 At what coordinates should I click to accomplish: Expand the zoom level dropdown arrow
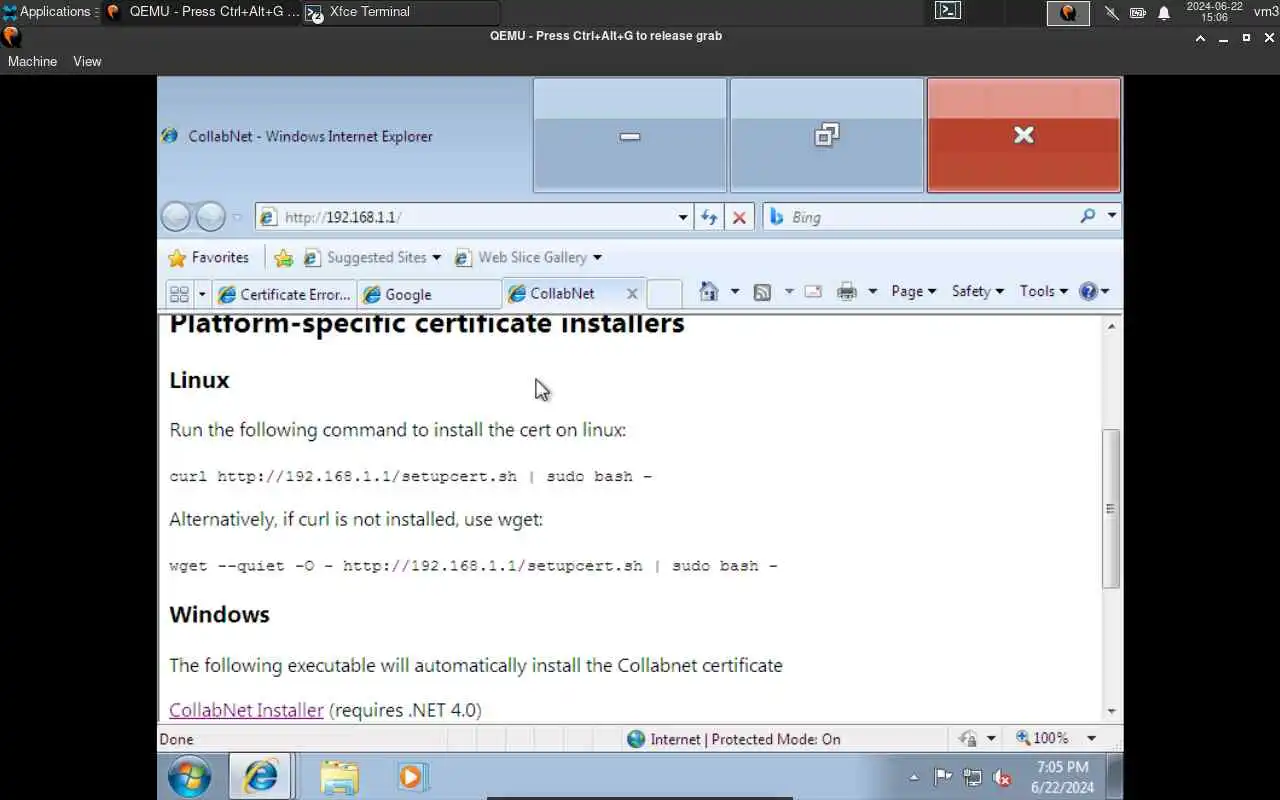tap(1091, 738)
